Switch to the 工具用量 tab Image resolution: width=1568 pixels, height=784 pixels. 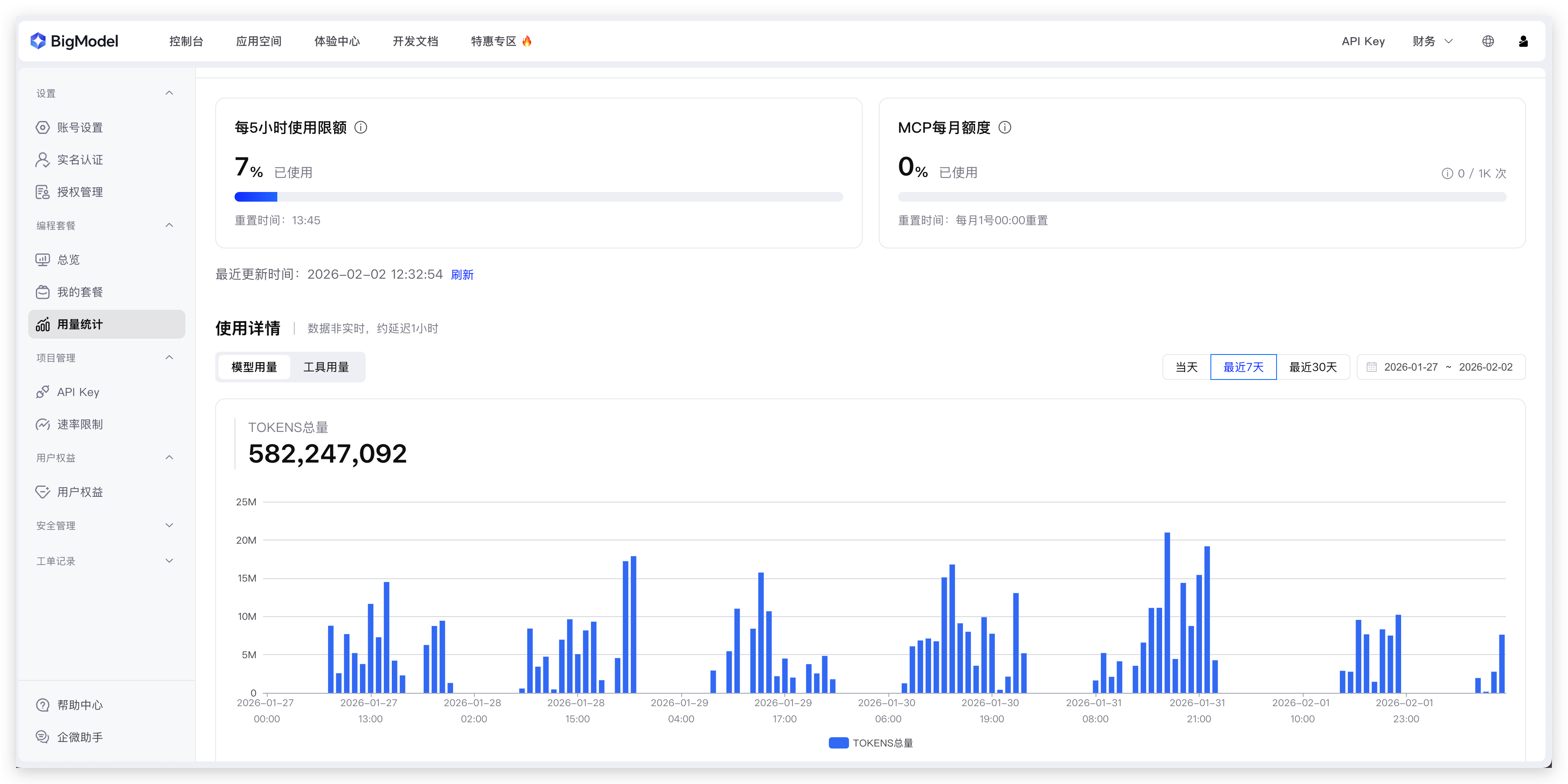326,367
